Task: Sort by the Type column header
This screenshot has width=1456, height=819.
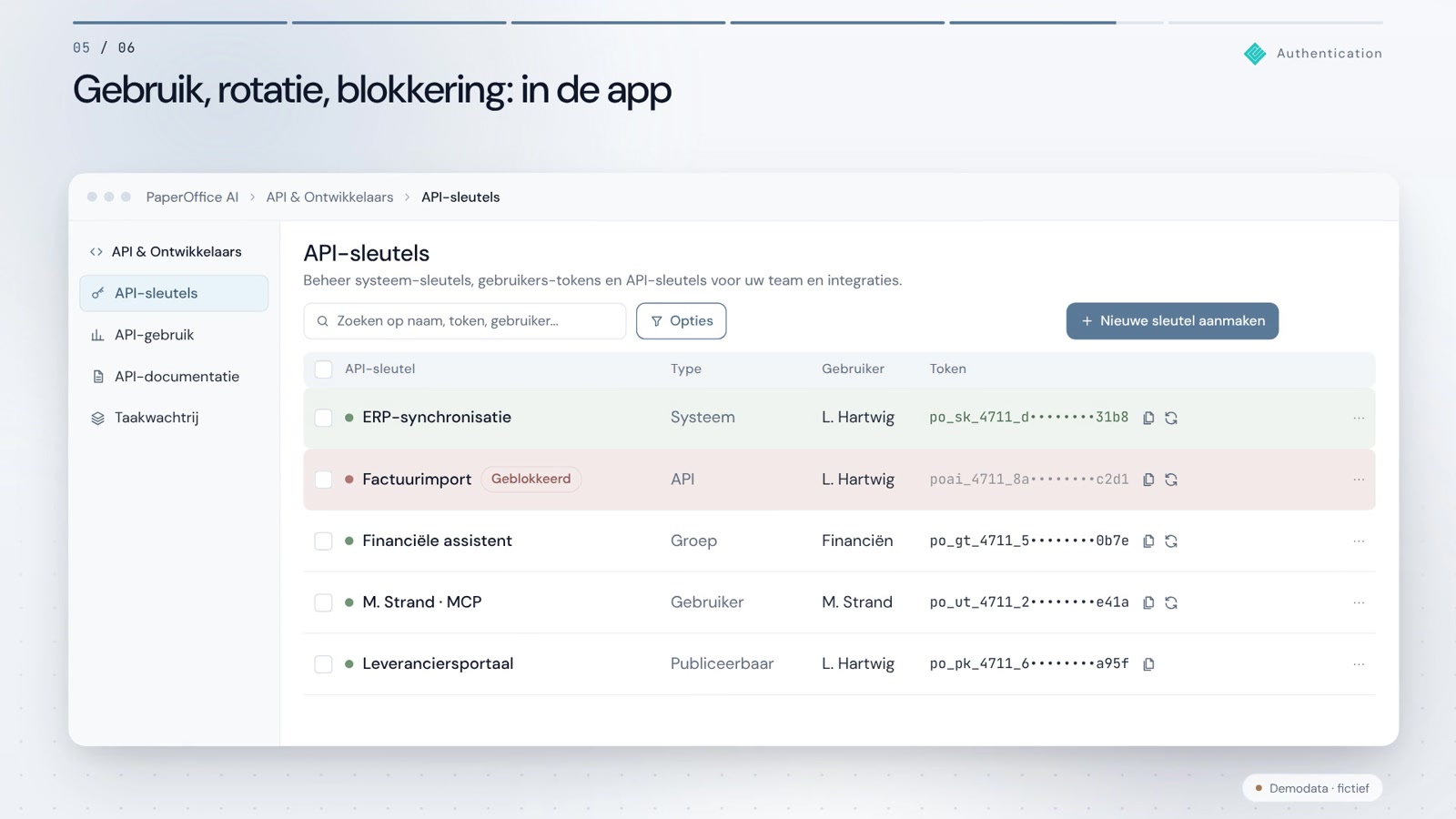Action: click(686, 369)
